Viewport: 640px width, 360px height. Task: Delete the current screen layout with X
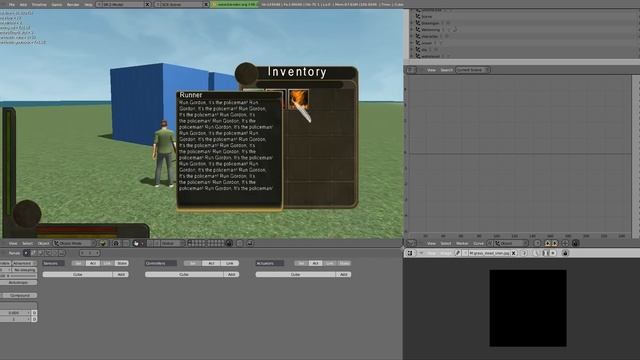point(147,4)
